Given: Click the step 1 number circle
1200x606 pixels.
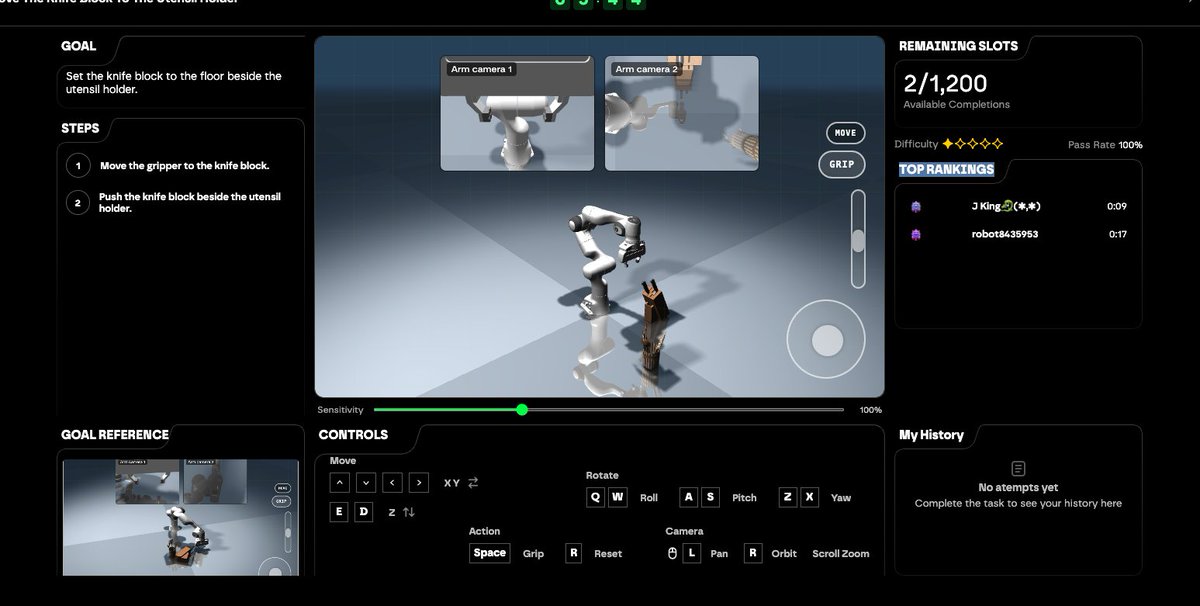Looking at the screenshot, I should 78,166.
